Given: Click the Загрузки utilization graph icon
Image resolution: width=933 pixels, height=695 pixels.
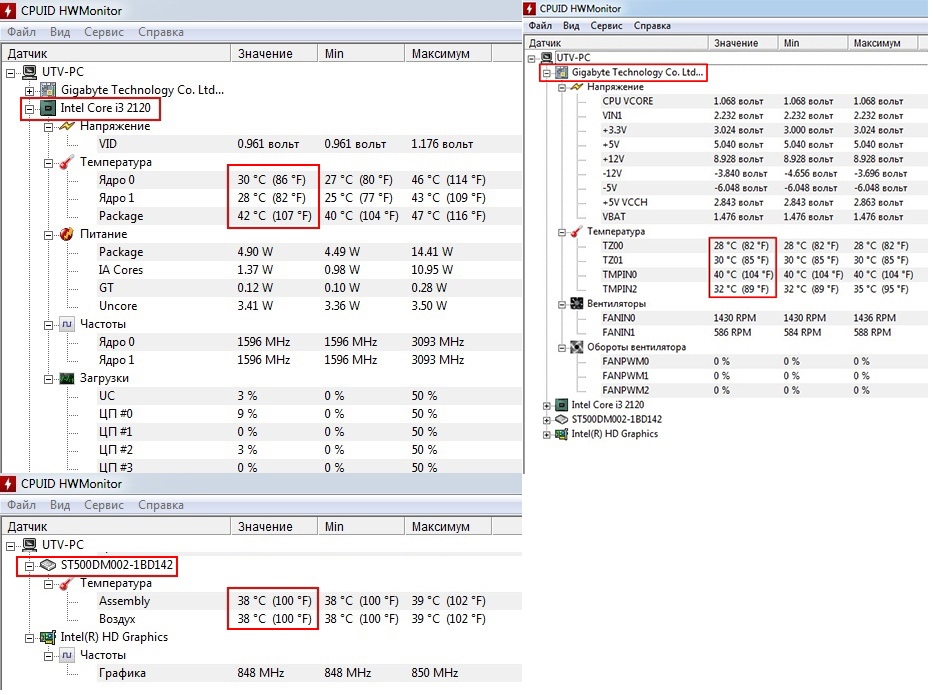Looking at the screenshot, I should (x=67, y=378).
